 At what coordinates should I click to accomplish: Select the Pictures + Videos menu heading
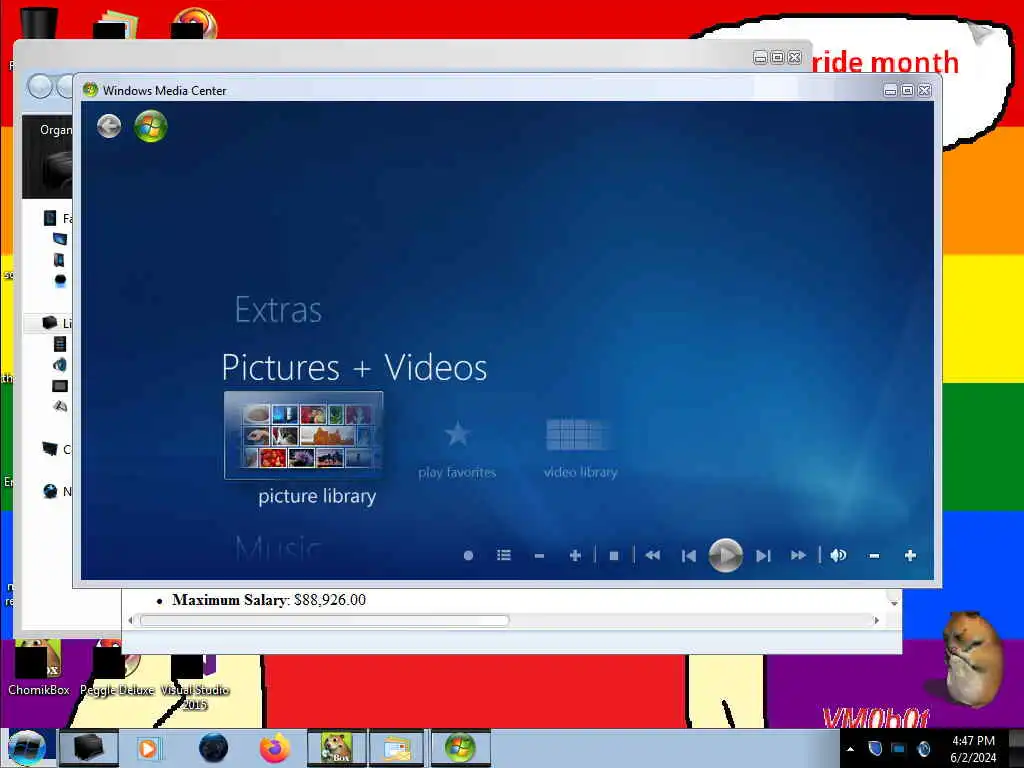(355, 367)
